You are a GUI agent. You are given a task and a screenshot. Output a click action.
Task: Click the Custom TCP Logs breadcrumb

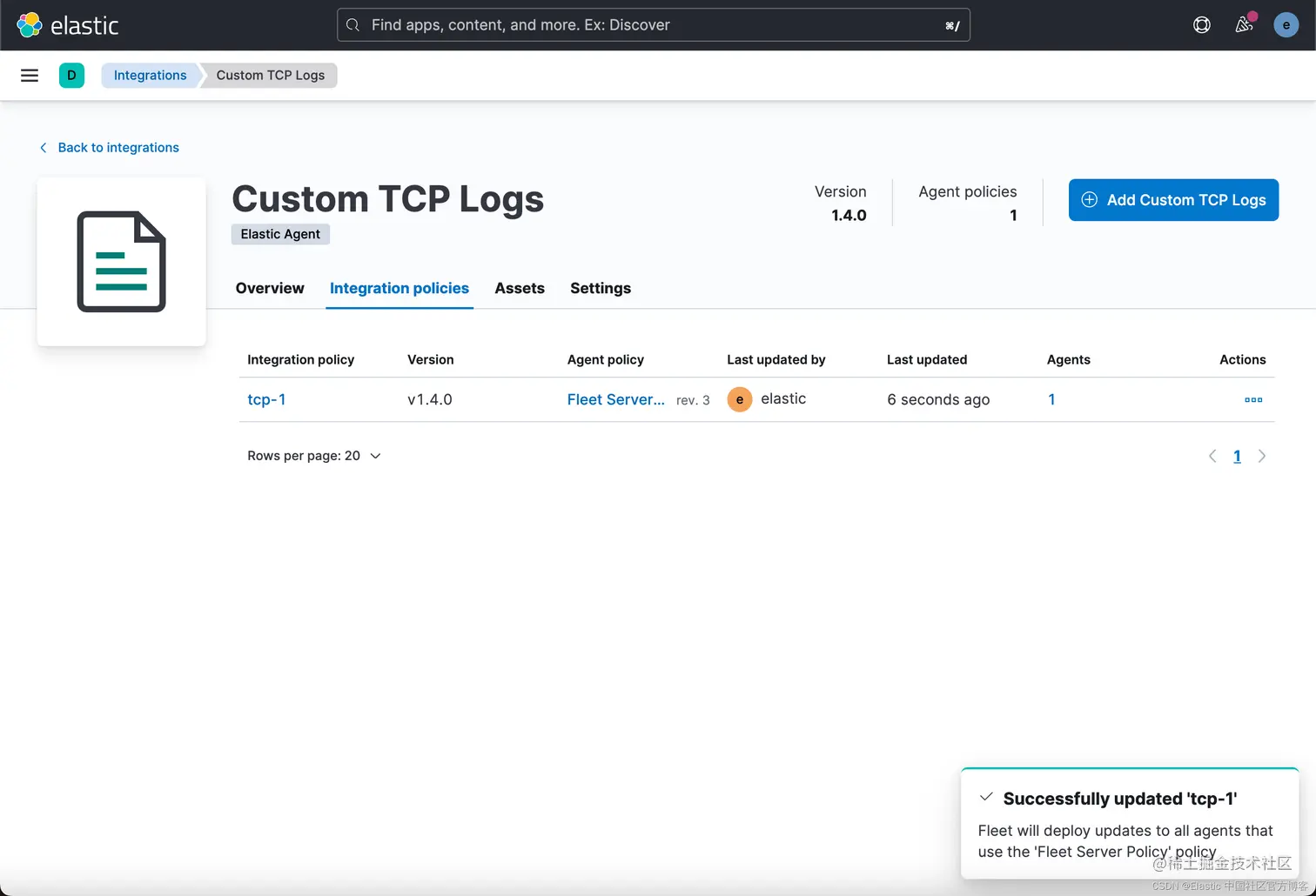(271, 76)
